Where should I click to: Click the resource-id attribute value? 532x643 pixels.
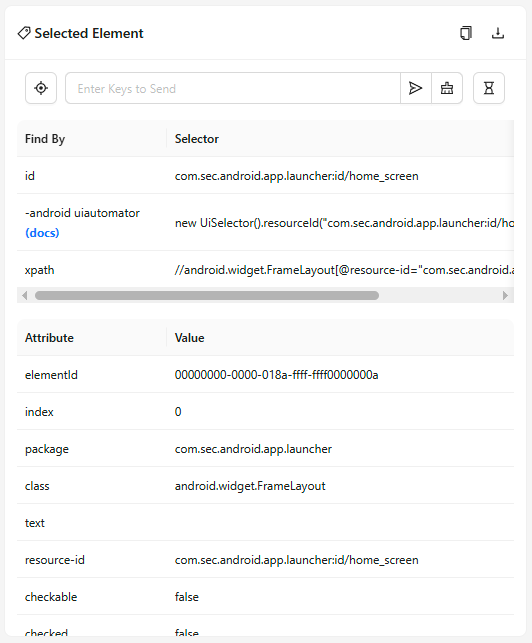297,560
